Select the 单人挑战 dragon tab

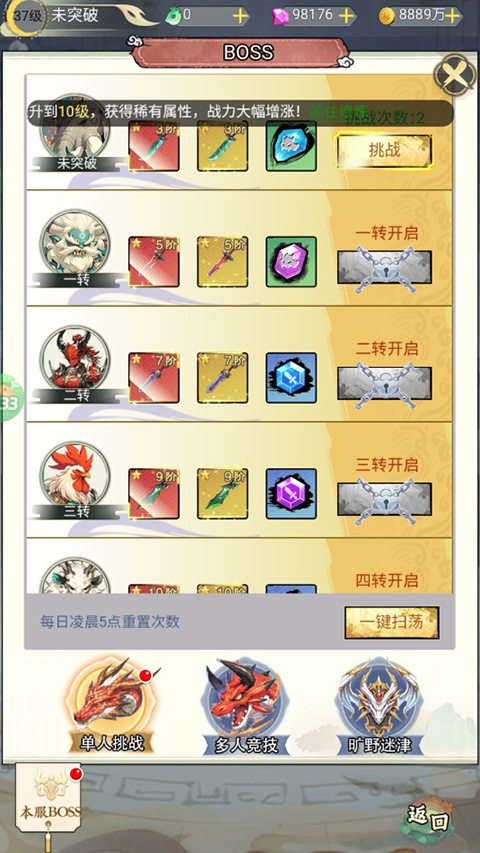[x=113, y=707]
